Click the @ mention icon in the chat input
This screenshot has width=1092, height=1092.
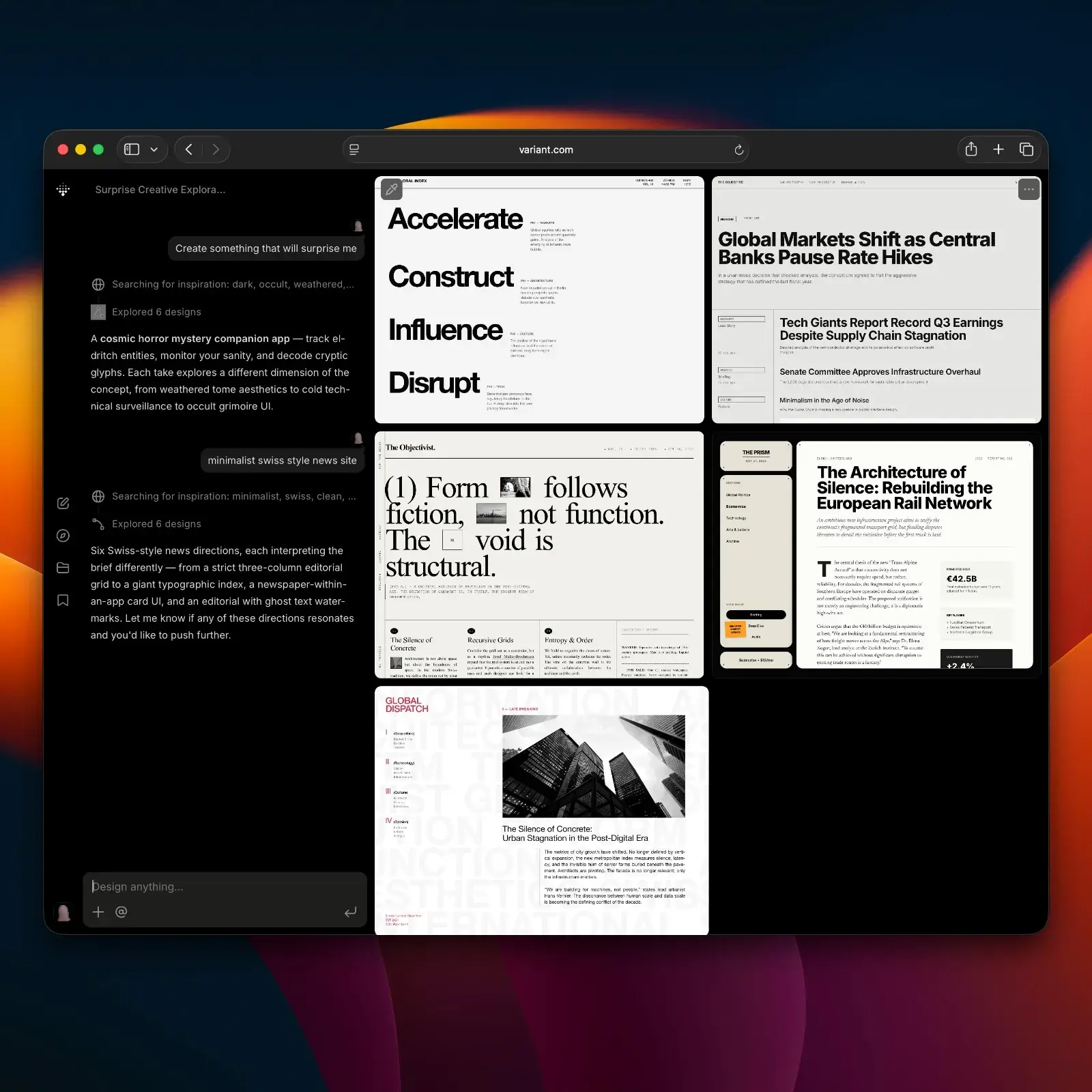121,912
